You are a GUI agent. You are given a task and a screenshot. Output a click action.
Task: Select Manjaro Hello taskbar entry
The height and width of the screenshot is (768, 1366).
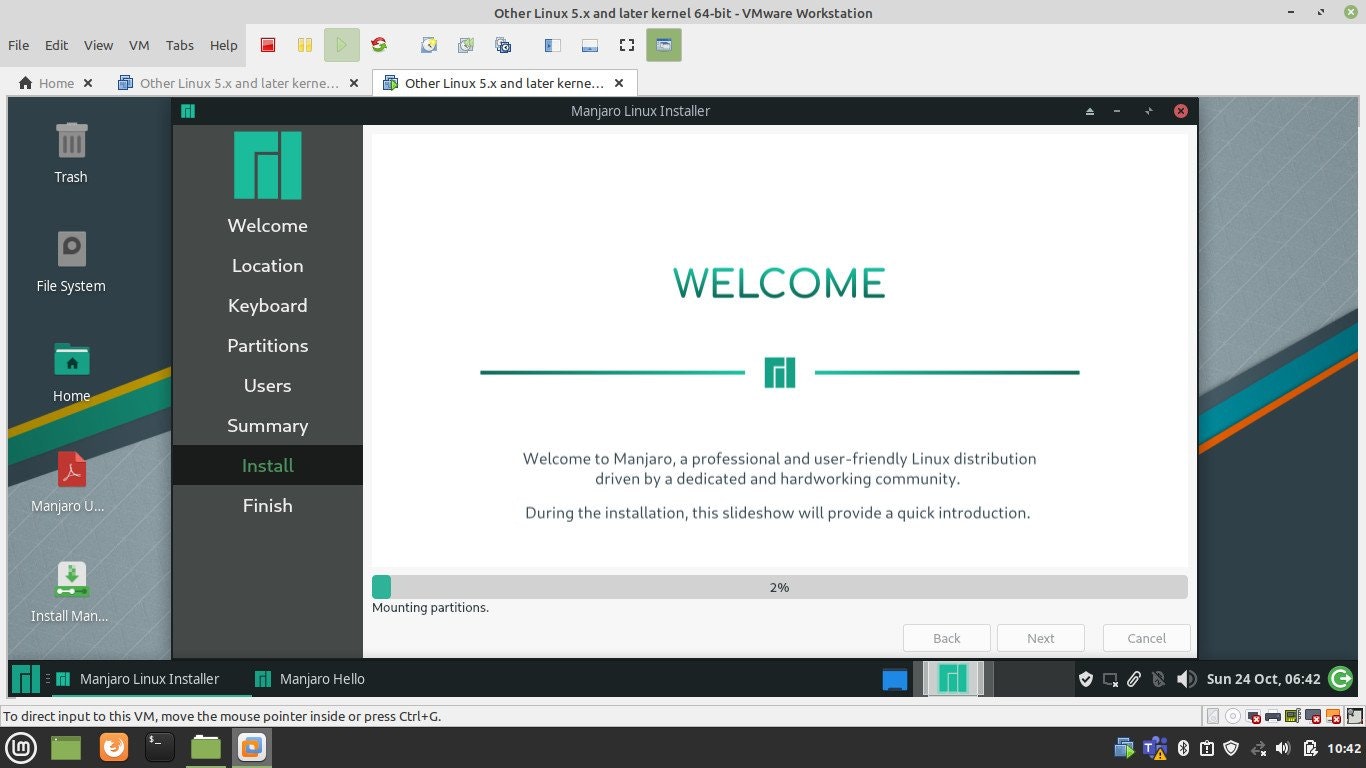tap(310, 679)
